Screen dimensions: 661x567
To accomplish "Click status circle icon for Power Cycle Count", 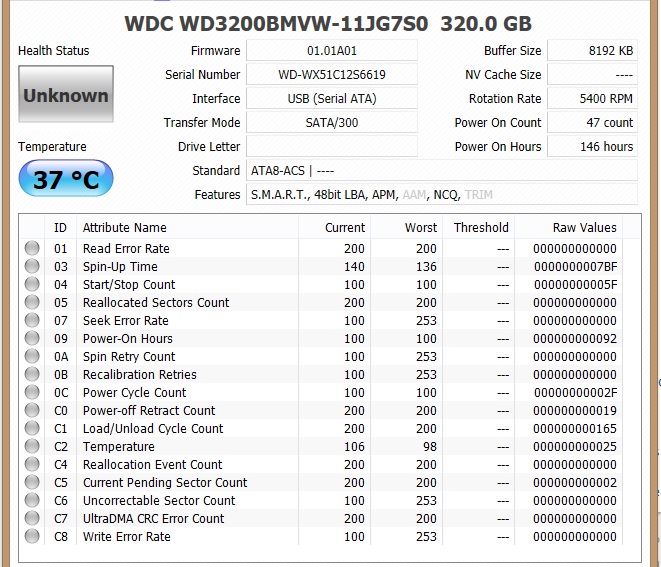I will point(32,392).
